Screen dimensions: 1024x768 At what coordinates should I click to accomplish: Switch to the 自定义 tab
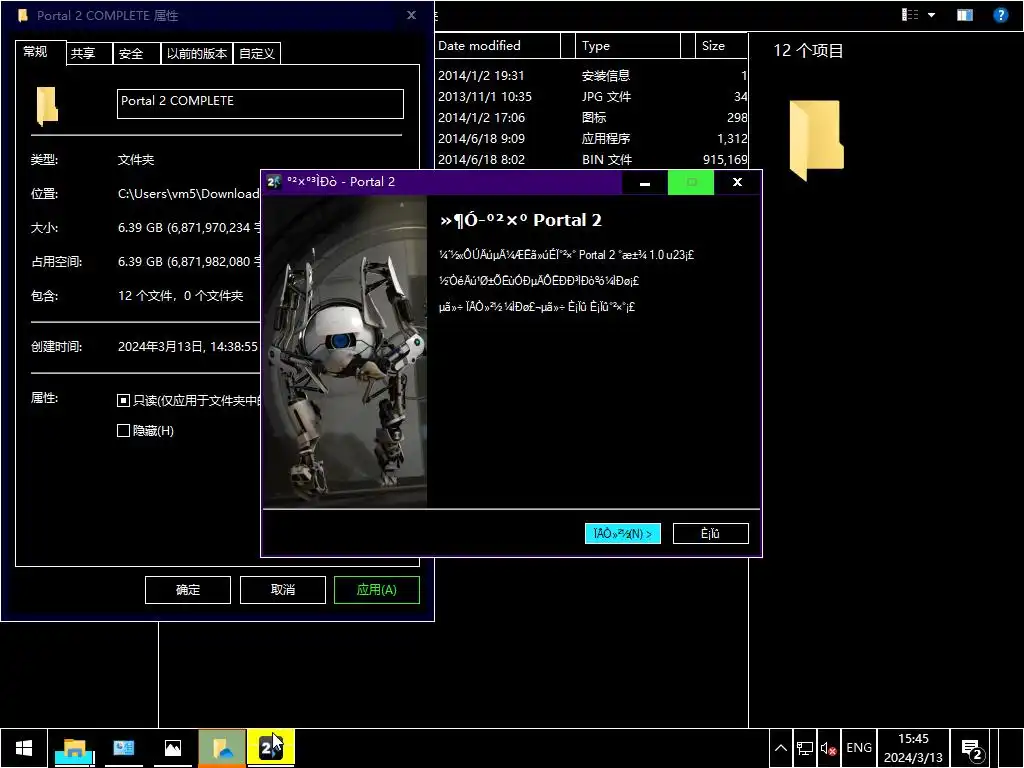pyautogui.click(x=257, y=54)
